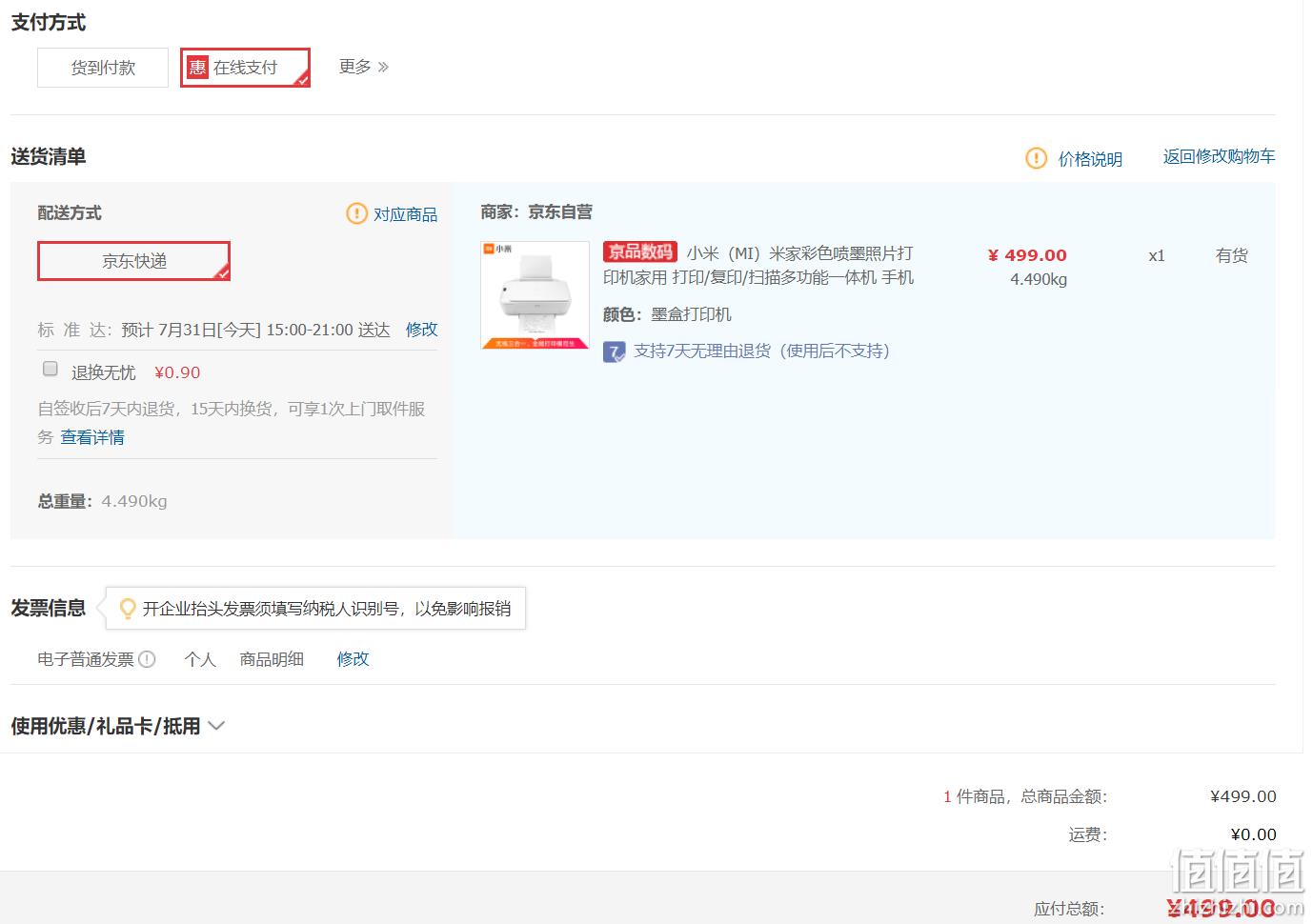
Task: Click the lightbulb invoice tip icon
Action: 127,608
